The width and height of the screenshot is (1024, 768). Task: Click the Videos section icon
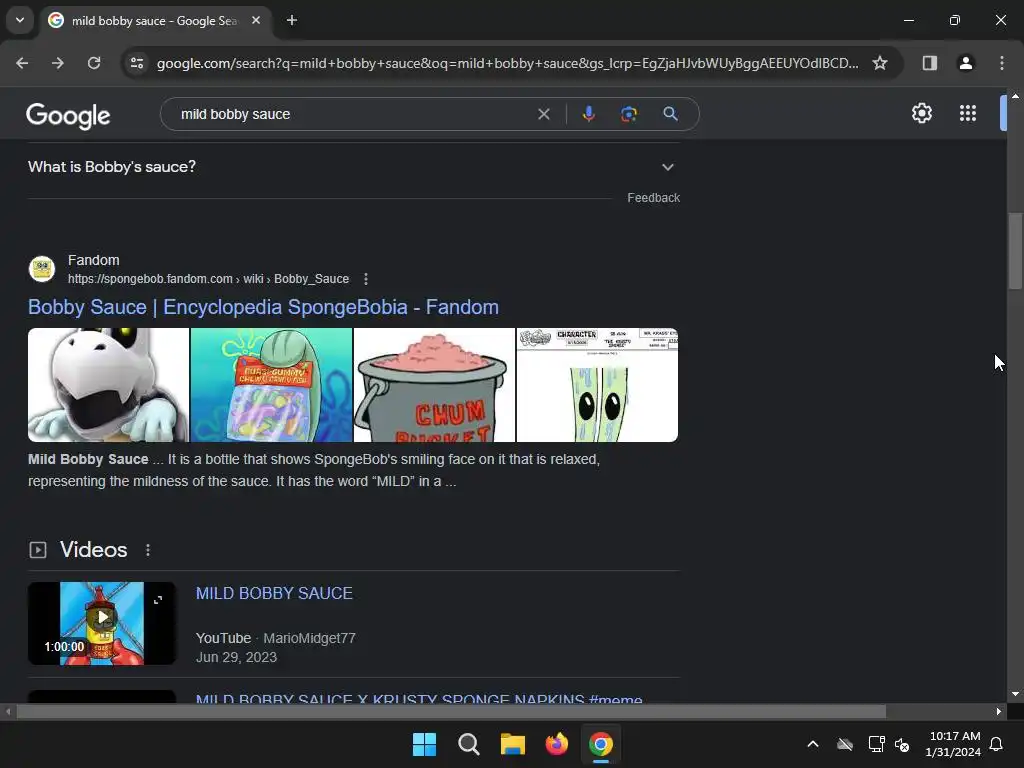[x=38, y=550]
